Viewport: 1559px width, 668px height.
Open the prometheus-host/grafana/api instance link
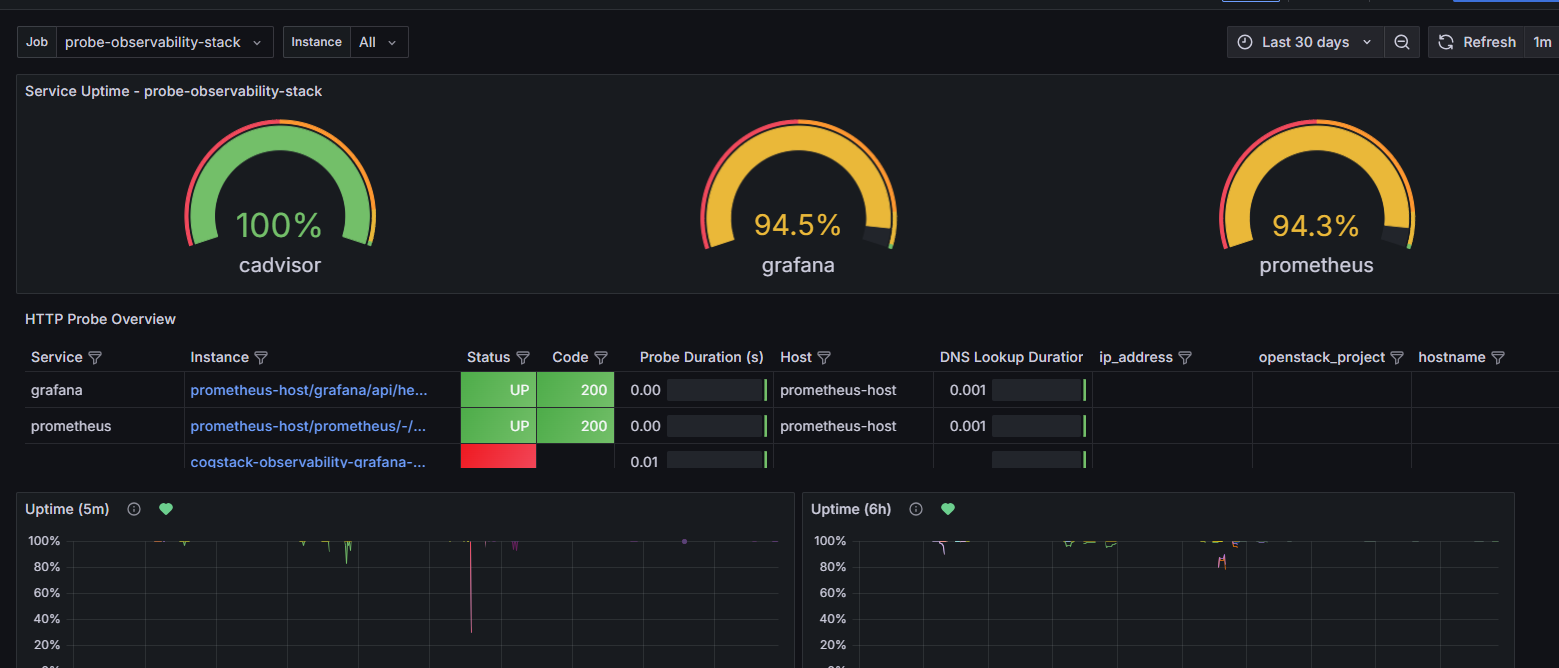point(309,390)
